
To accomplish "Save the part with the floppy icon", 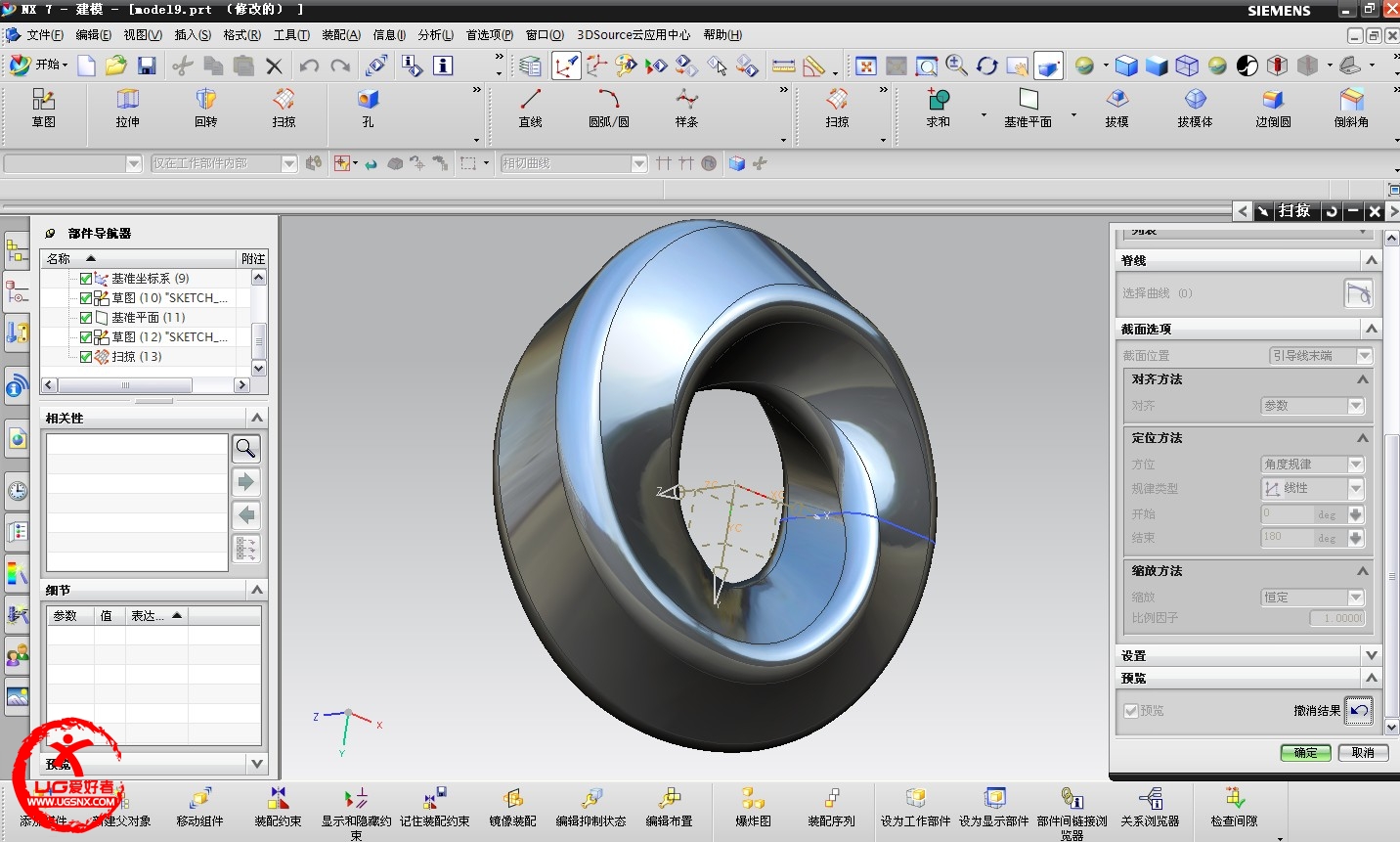I will 147,66.
